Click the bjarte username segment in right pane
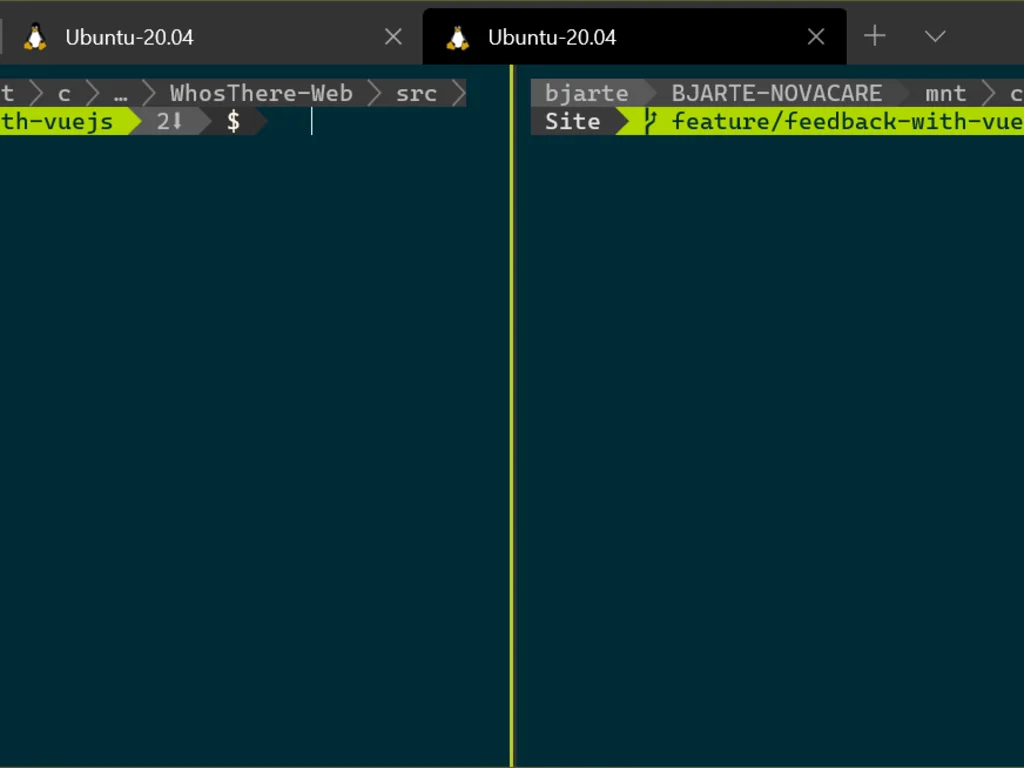Screen dimensions: 1024x768 pos(586,93)
